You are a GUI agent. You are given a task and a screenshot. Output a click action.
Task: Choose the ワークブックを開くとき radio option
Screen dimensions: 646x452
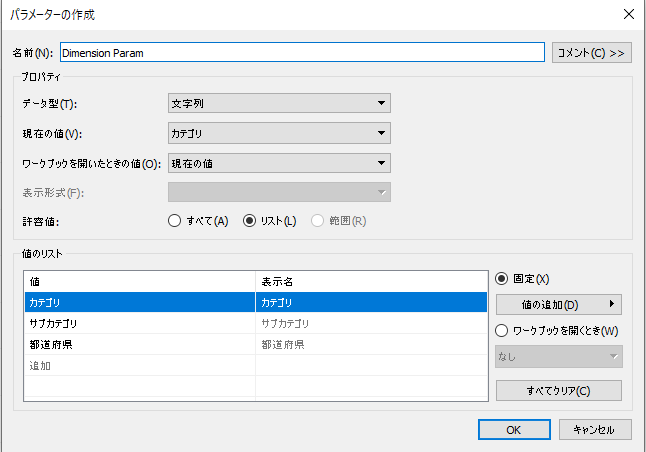[x=503, y=331]
